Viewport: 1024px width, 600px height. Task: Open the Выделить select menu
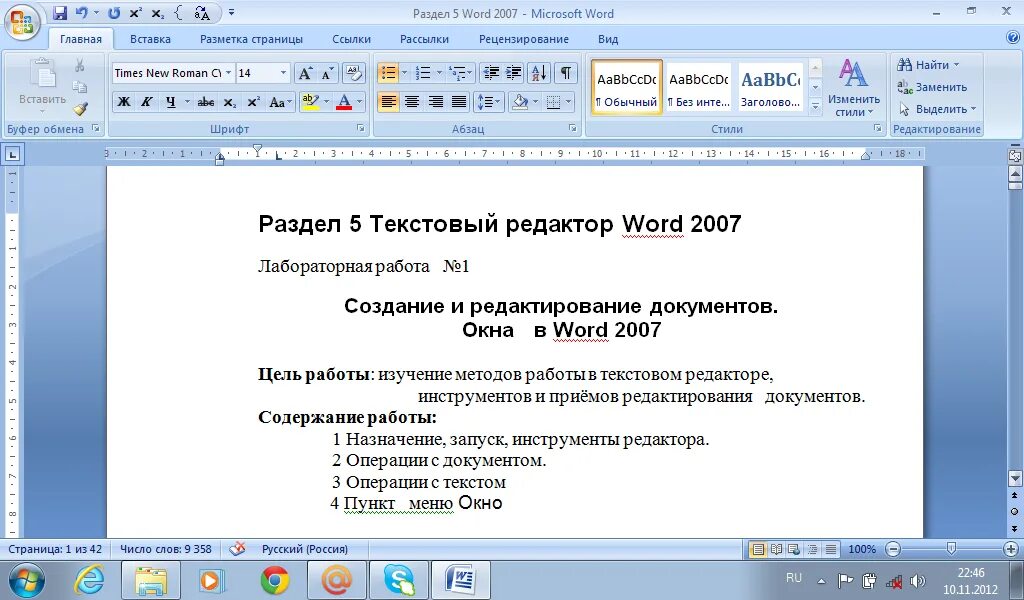click(x=937, y=109)
